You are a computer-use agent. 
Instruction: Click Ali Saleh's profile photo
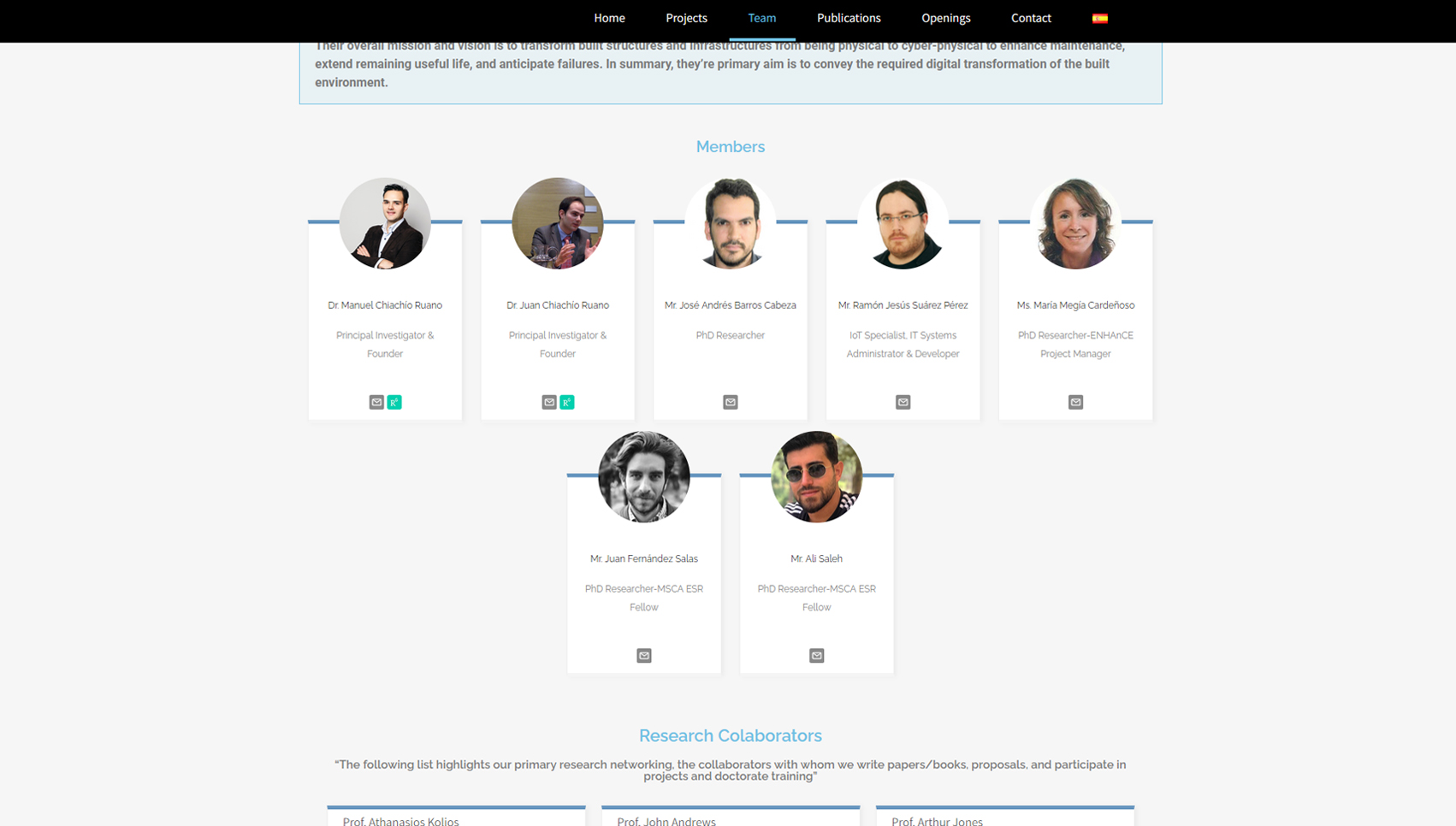click(x=817, y=477)
